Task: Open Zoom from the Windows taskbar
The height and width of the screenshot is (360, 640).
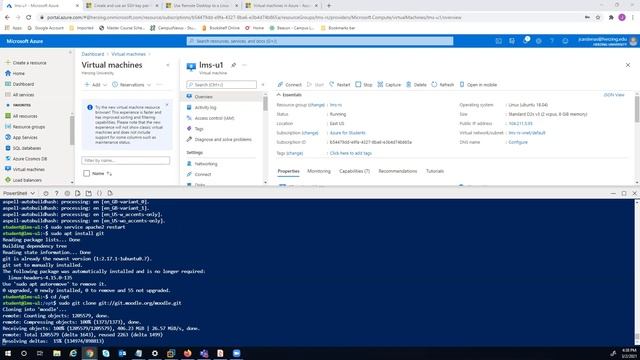Action: 236,353
